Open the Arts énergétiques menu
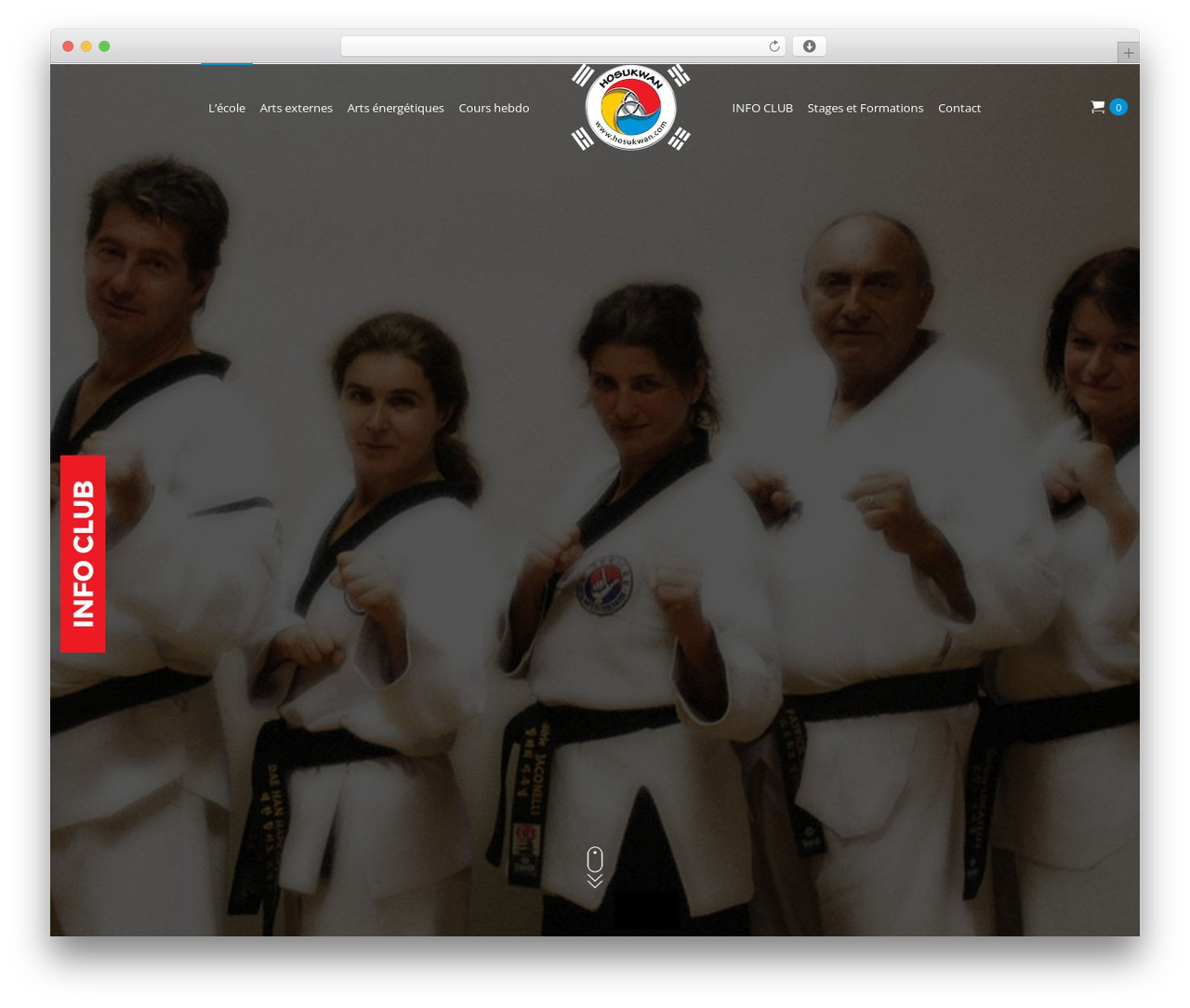The image size is (1190, 1008). tap(395, 108)
